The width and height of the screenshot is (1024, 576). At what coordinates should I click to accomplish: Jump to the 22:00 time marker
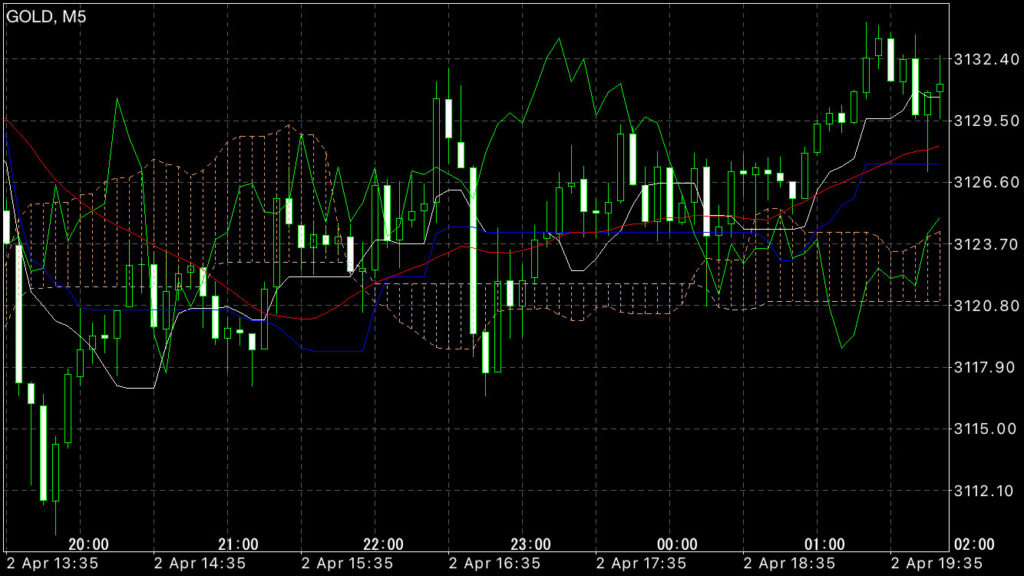click(x=384, y=544)
